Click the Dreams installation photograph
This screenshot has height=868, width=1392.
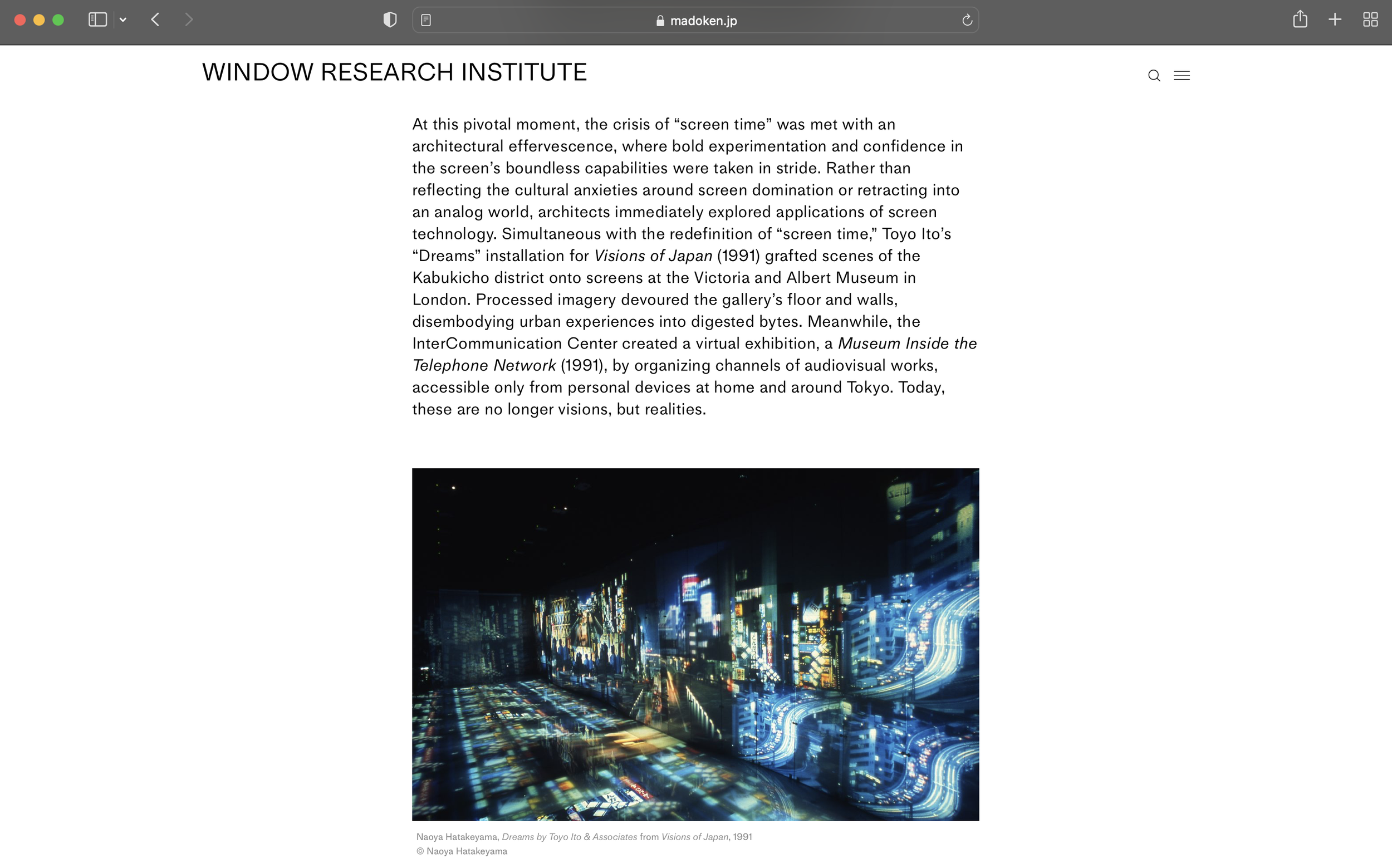pos(695,644)
